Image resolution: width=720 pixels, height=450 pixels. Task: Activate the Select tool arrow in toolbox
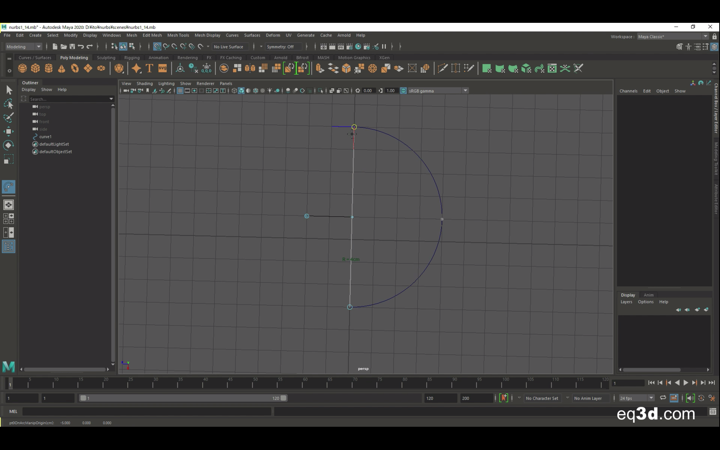8,90
